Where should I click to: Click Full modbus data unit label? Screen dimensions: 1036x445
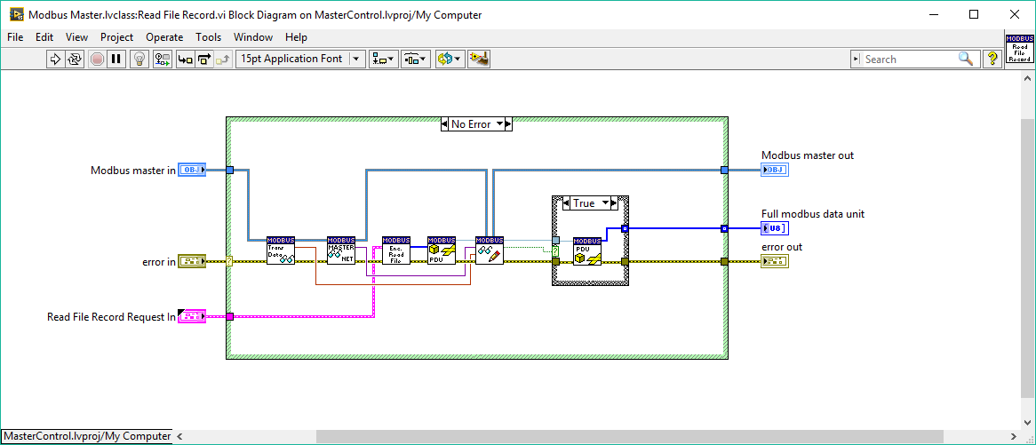[x=813, y=214]
